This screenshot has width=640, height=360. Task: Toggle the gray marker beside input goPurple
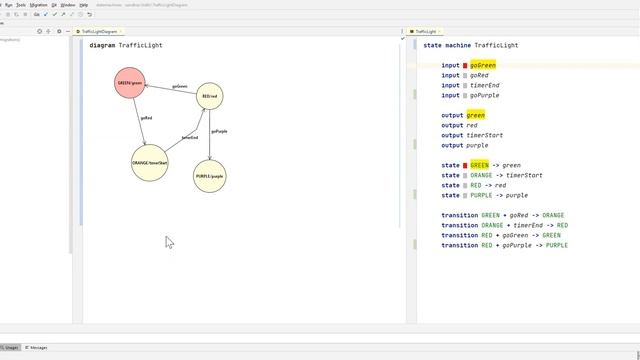465,96
